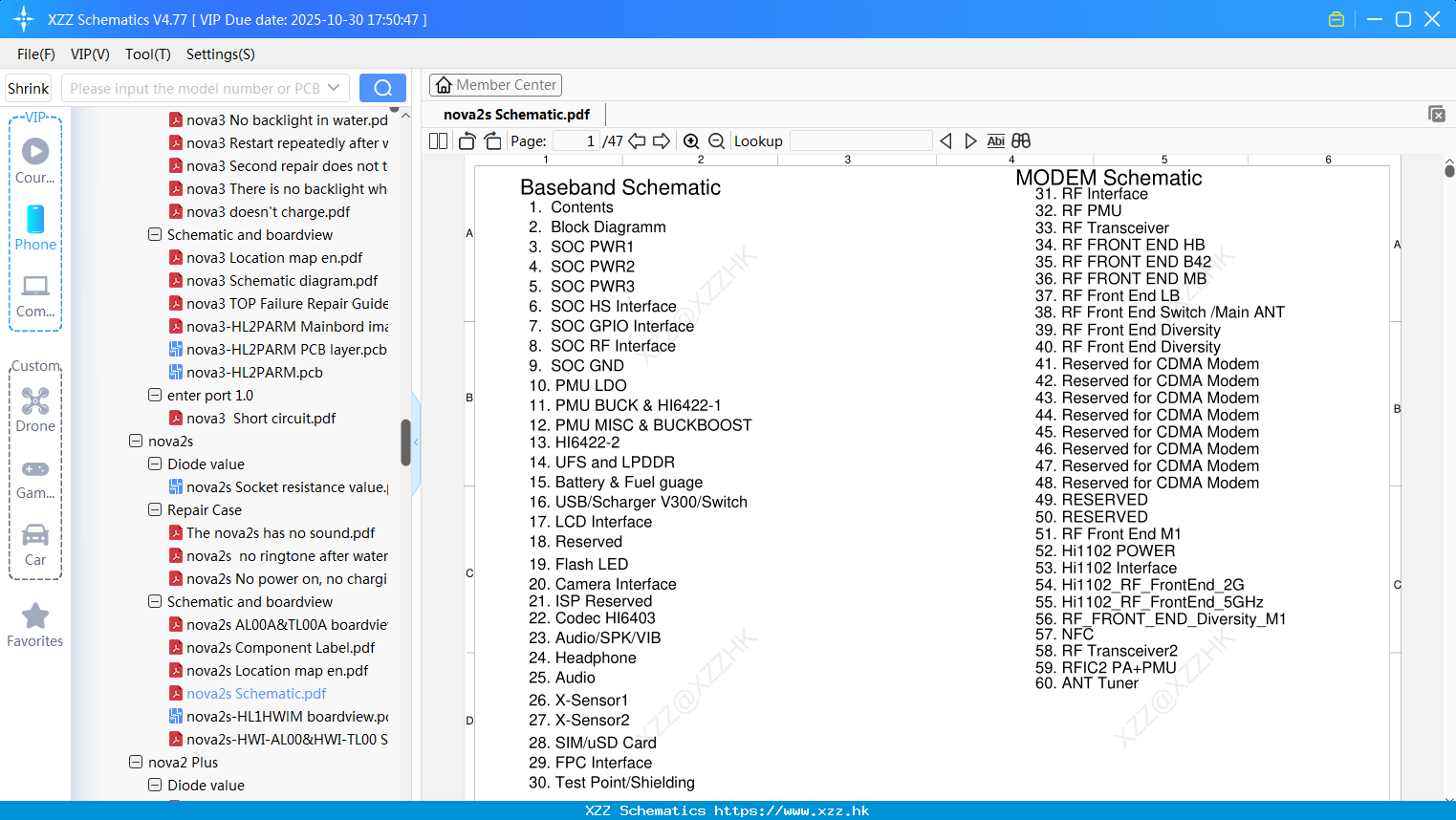Click the file tree vertical scrollbar thumb
Viewport: 1456px width, 820px height.
click(405, 442)
